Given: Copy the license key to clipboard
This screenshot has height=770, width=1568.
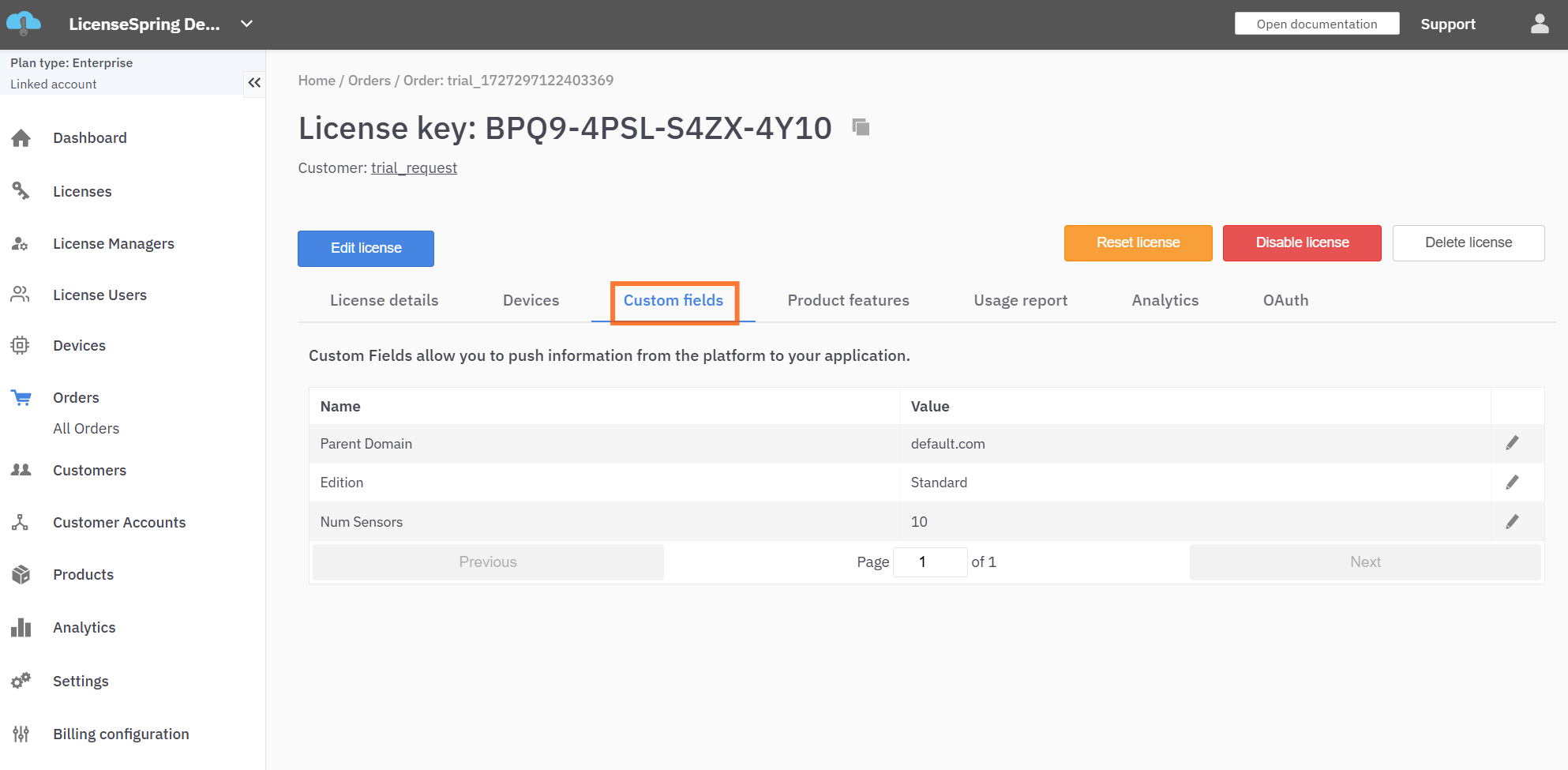Looking at the screenshot, I should [861, 127].
